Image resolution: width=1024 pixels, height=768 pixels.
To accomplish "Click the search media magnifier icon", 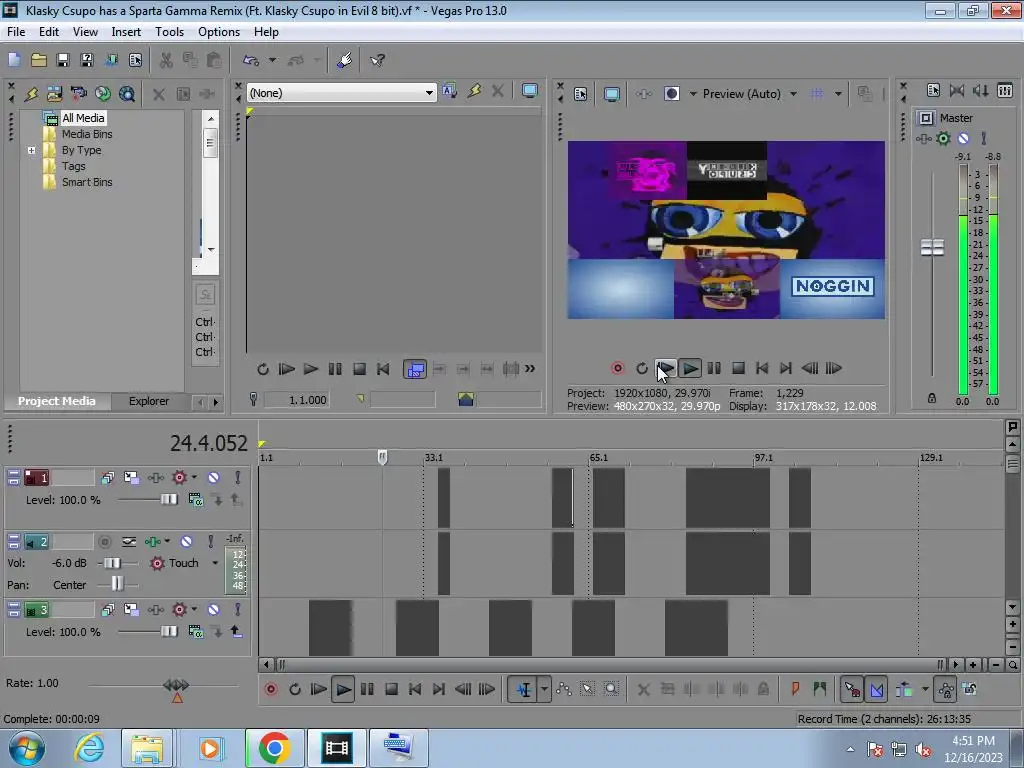I will [x=127, y=93].
